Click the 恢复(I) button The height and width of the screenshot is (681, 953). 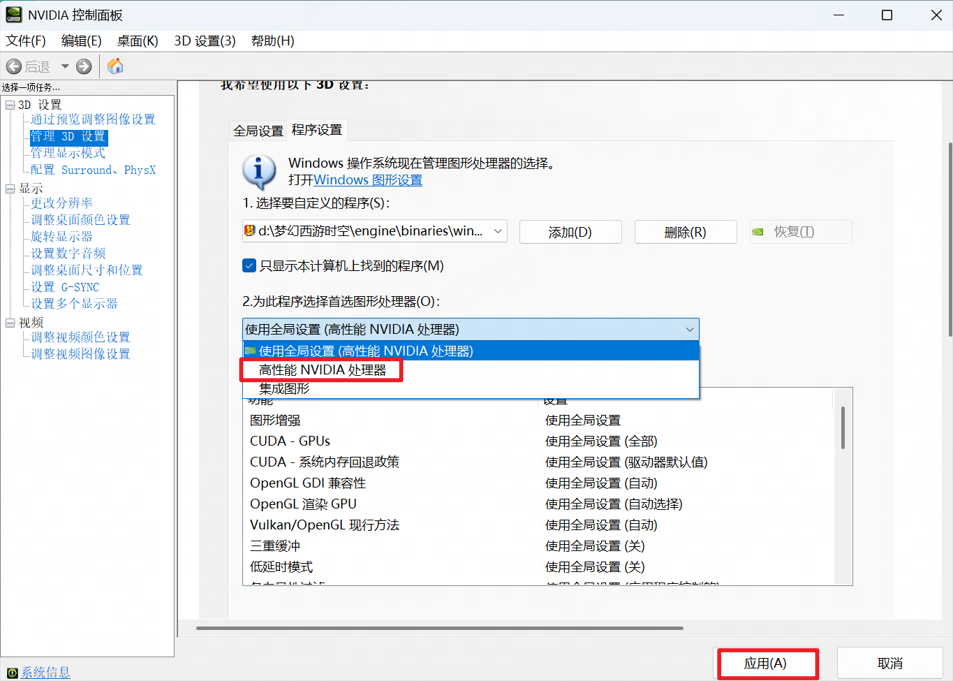tap(801, 232)
